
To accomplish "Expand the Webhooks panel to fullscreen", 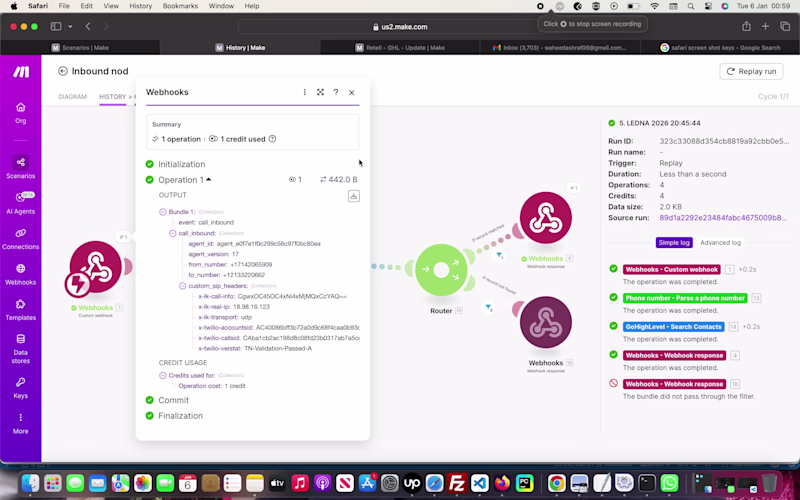I will pos(320,92).
